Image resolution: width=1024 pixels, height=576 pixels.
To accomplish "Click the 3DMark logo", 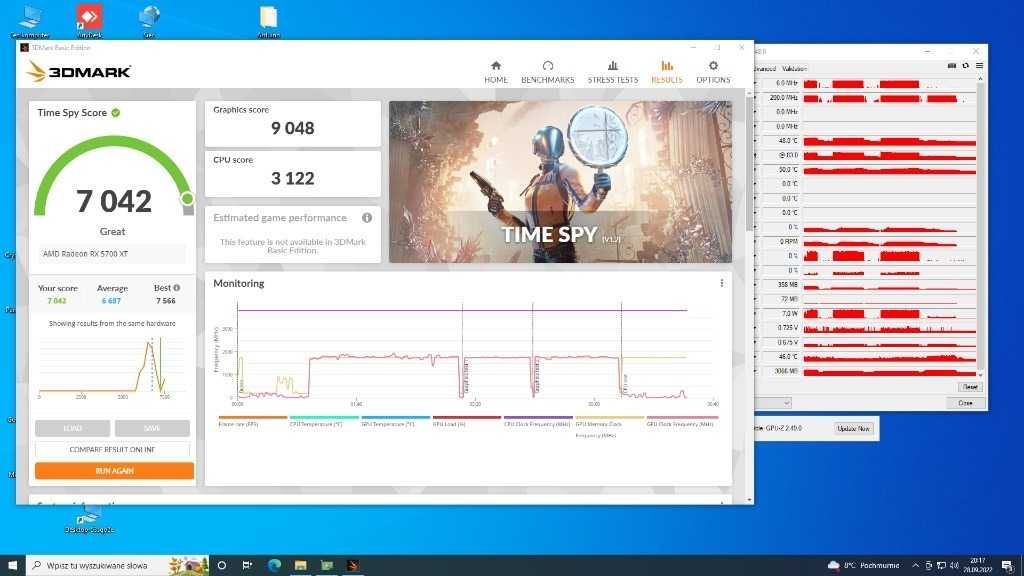I will [79, 71].
